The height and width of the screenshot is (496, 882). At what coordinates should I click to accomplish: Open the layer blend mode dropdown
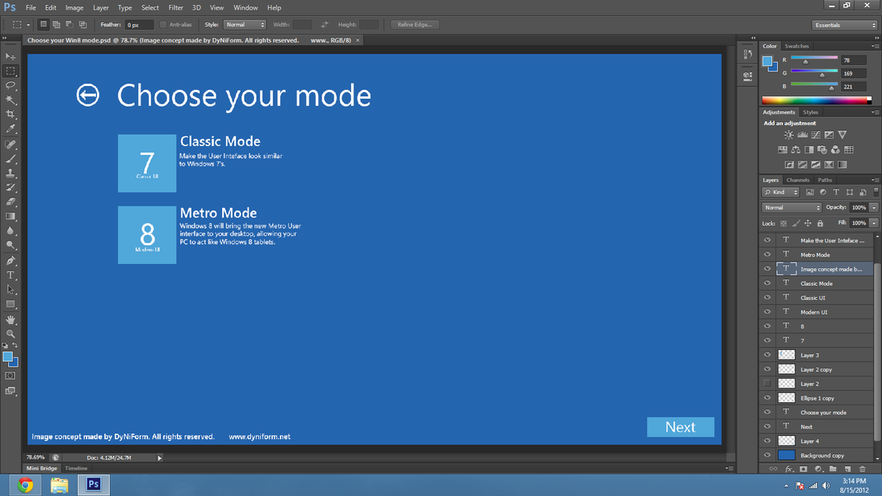pos(791,208)
